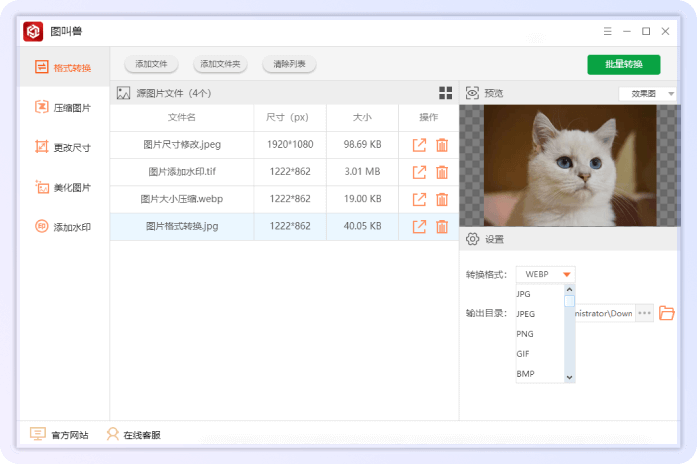Browse output path with three-dots button

tap(645, 313)
